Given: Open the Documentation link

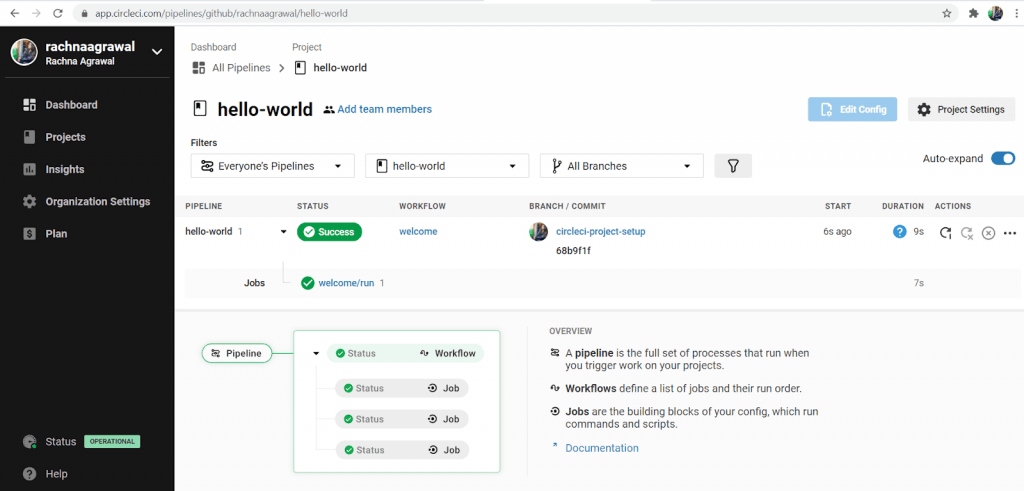Looking at the screenshot, I should click(x=601, y=448).
